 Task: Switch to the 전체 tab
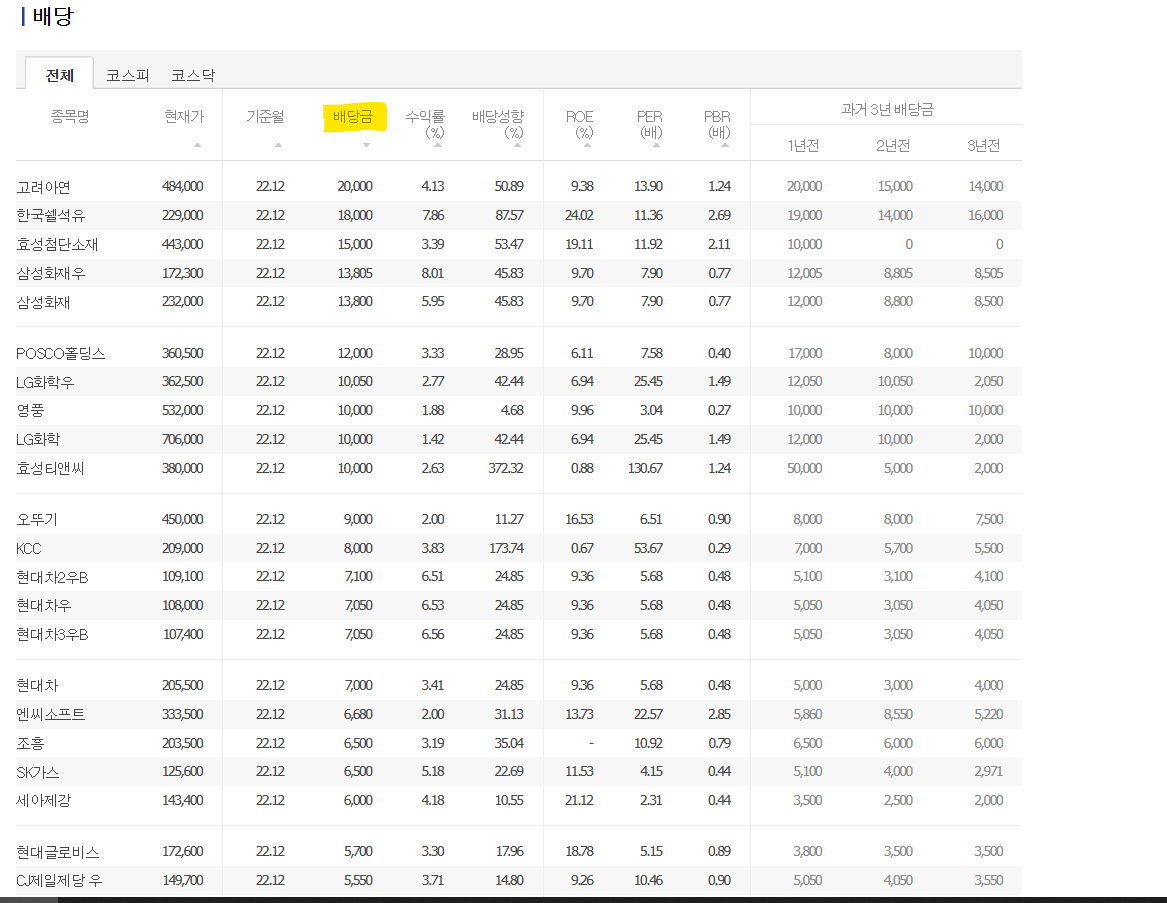pos(60,74)
